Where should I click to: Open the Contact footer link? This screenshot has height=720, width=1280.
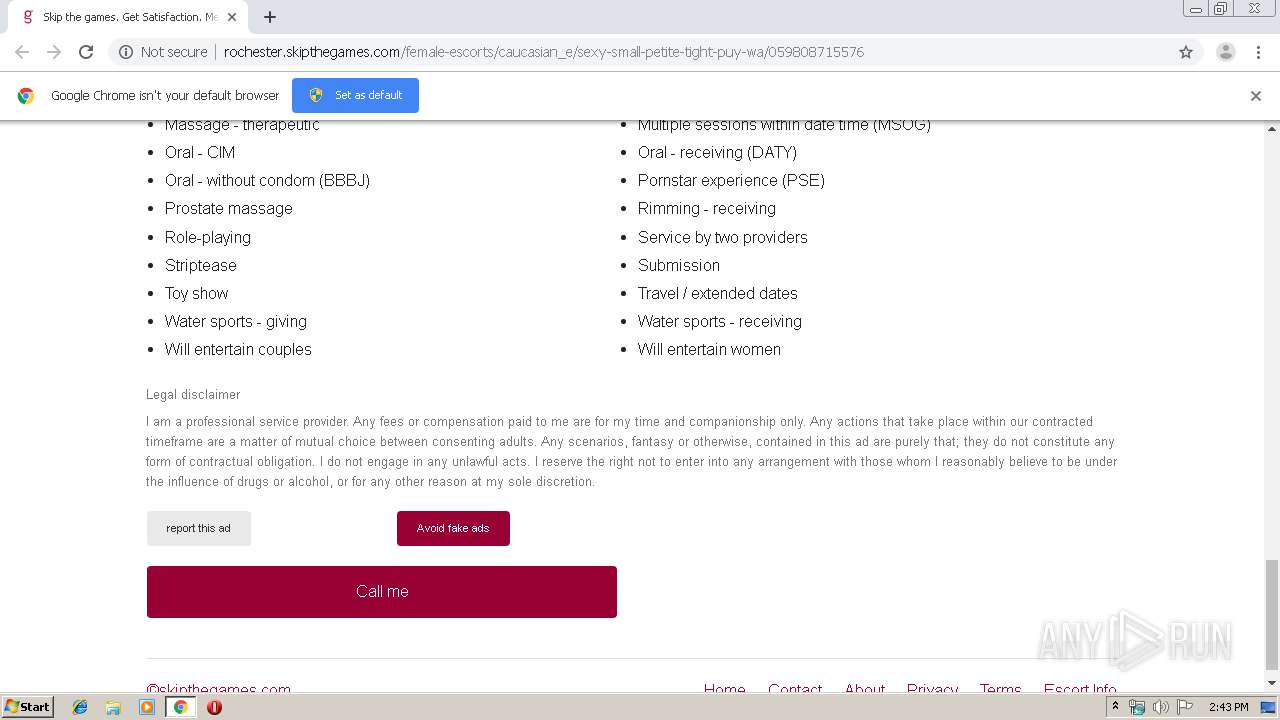click(795, 689)
